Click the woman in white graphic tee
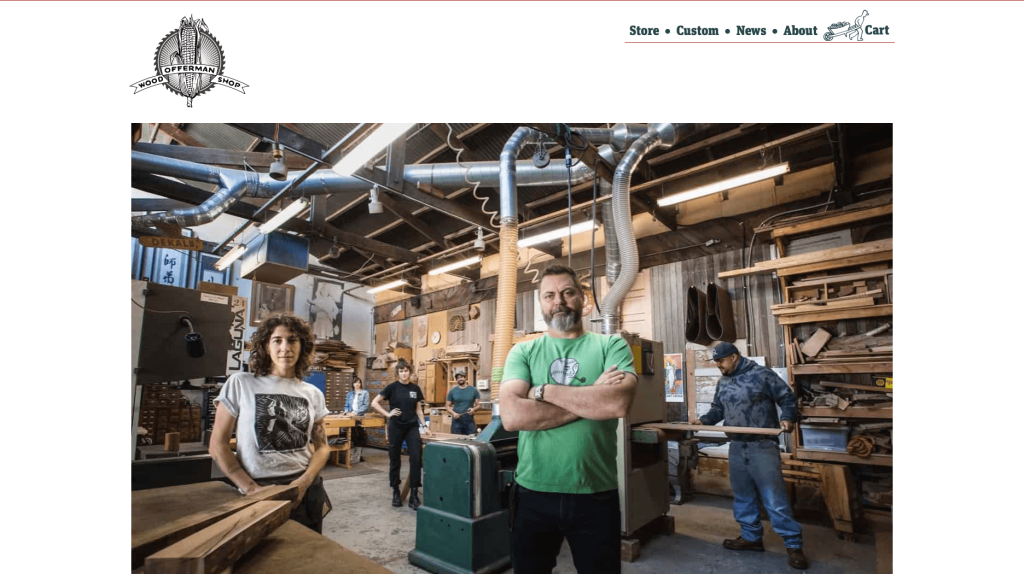The height and width of the screenshot is (574, 1024). (x=273, y=418)
